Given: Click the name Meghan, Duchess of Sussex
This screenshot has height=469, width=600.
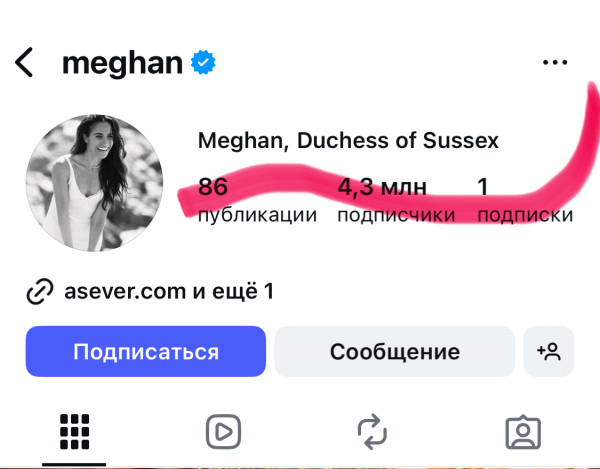Looking at the screenshot, I should point(348,141).
